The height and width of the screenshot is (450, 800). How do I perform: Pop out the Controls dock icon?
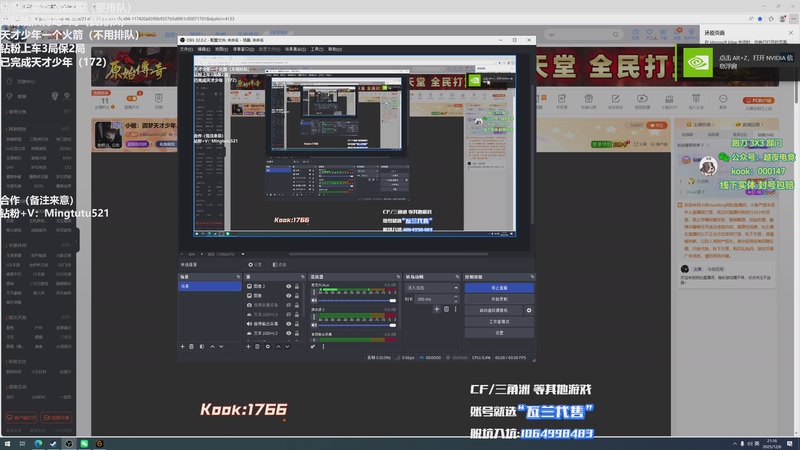[532, 277]
